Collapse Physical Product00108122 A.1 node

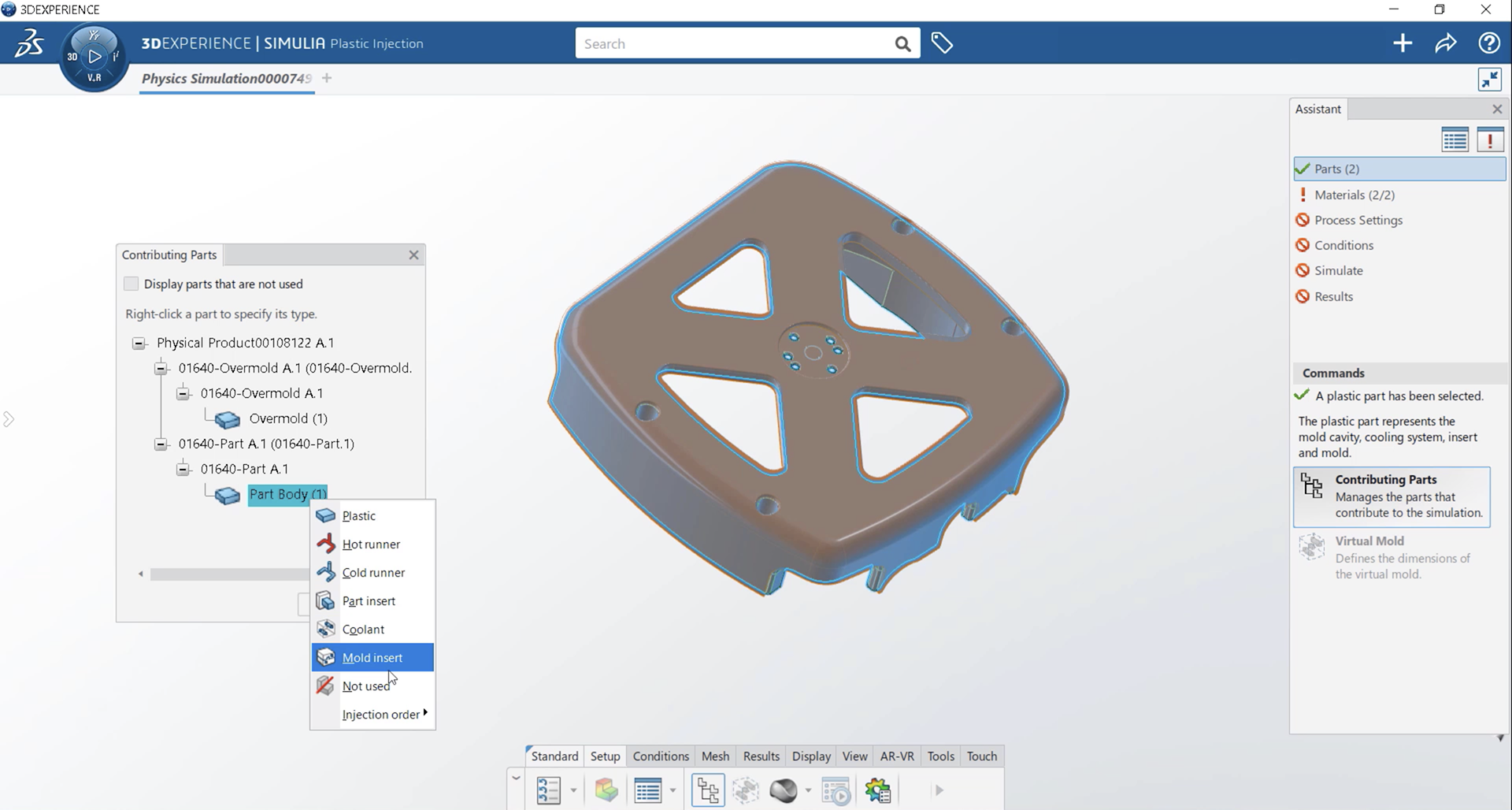pyautogui.click(x=139, y=343)
